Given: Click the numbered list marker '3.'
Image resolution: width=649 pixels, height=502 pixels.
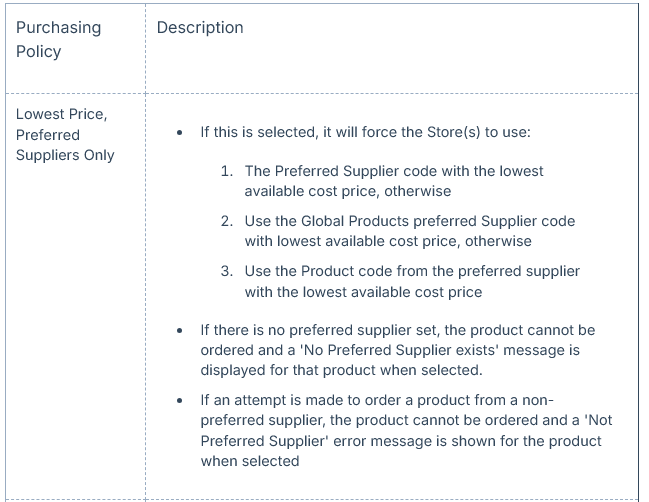Looking at the screenshot, I should pyautogui.click(x=227, y=271).
